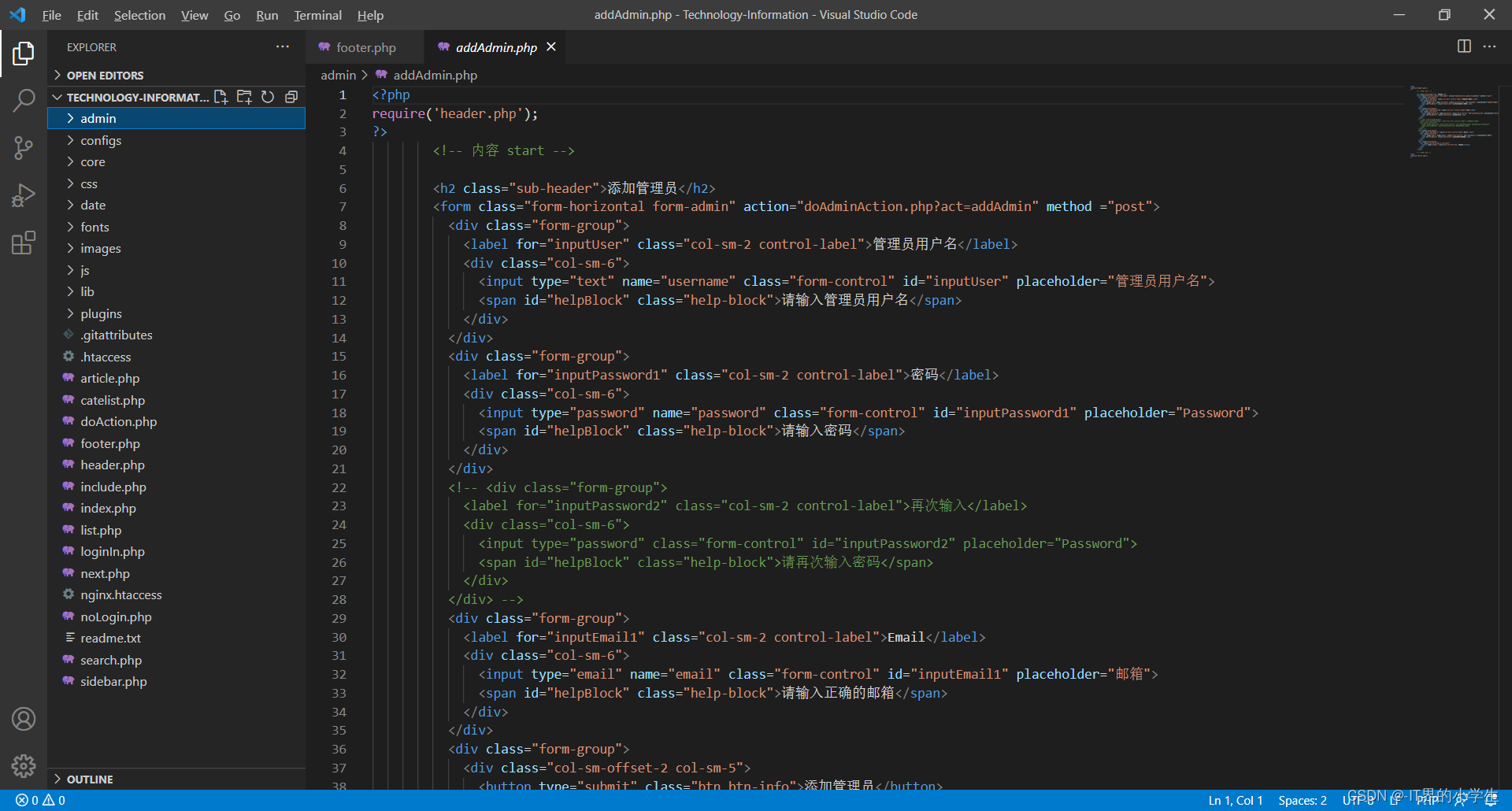
Task: Click the PHP icon in breadcrumb
Action: (381, 75)
